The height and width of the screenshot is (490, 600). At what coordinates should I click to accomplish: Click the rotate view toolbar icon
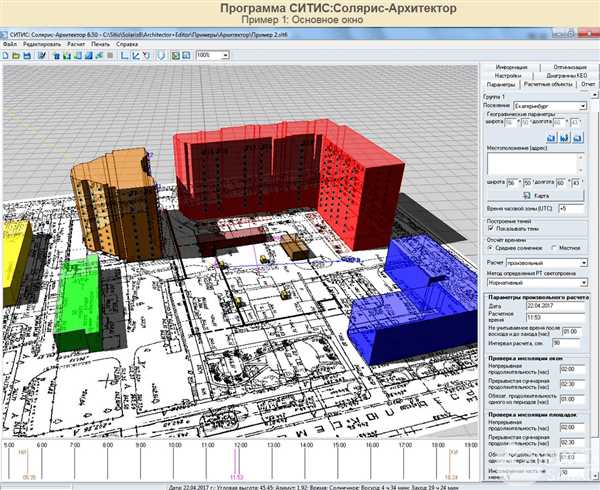pyautogui.click(x=147, y=55)
